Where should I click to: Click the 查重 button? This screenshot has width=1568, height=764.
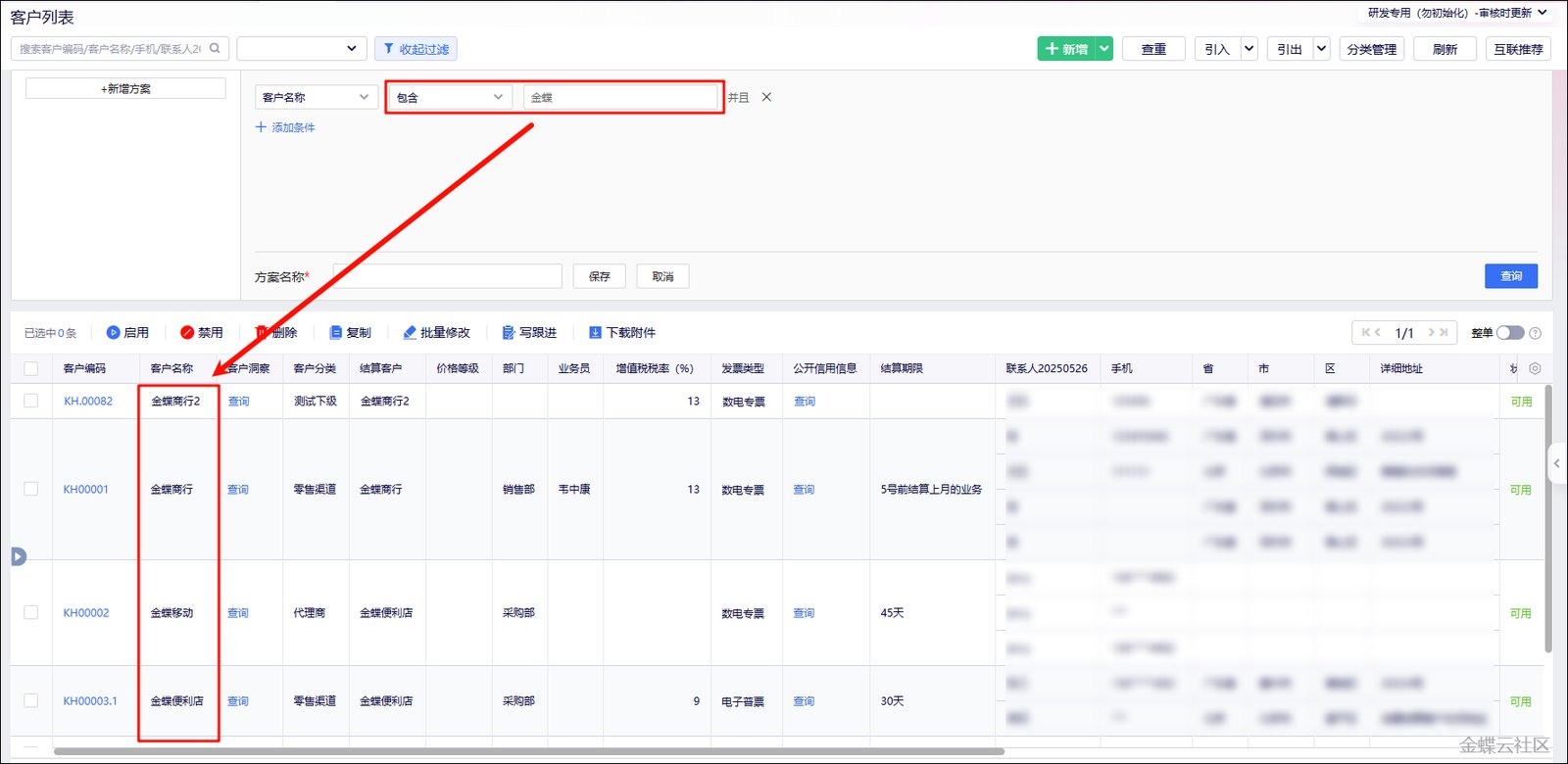1153,49
